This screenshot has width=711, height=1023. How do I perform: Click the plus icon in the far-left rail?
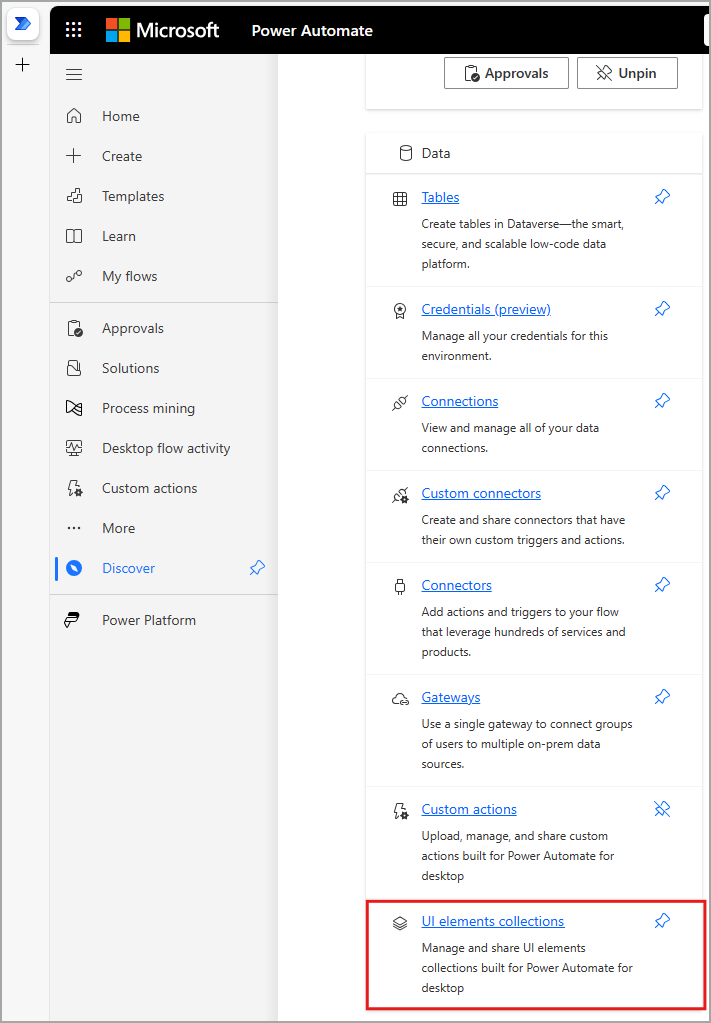tap(23, 64)
